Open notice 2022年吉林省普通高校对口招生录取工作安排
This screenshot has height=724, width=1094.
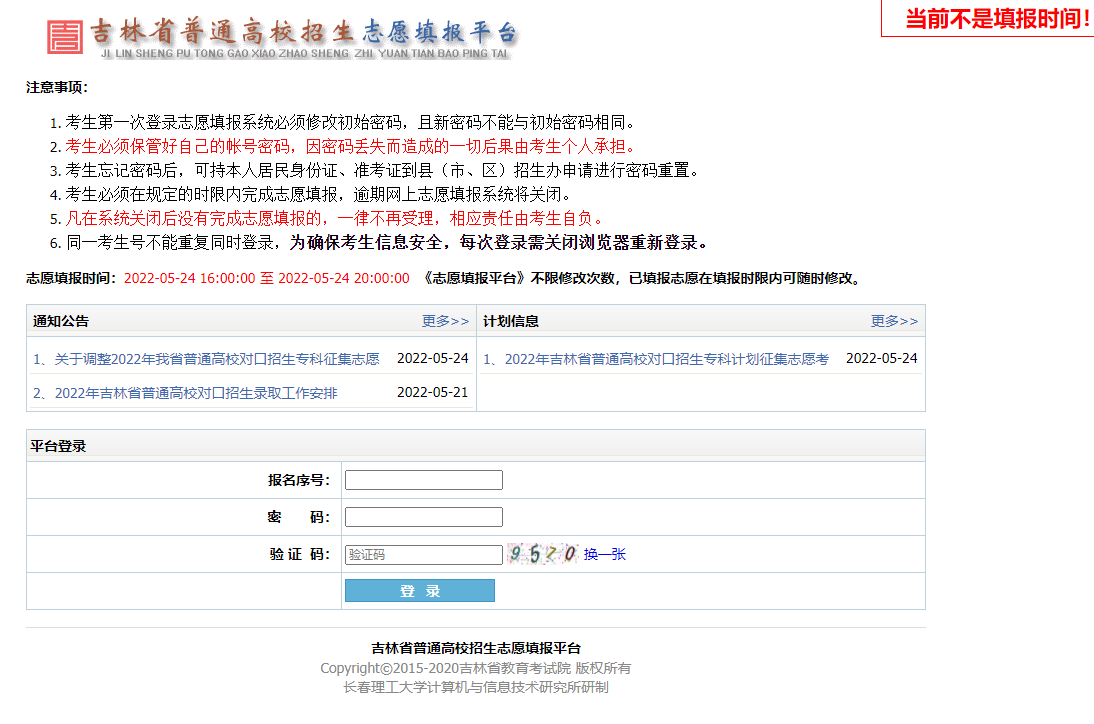pos(185,393)
